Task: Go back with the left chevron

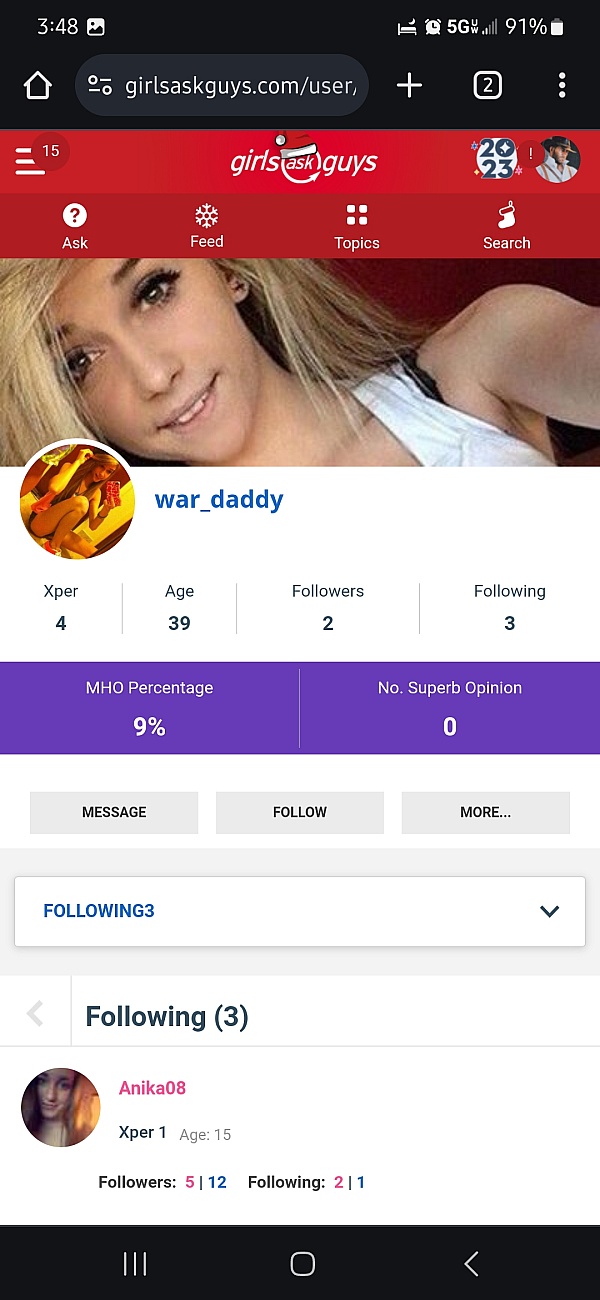Action: (x=35, y=1014)
